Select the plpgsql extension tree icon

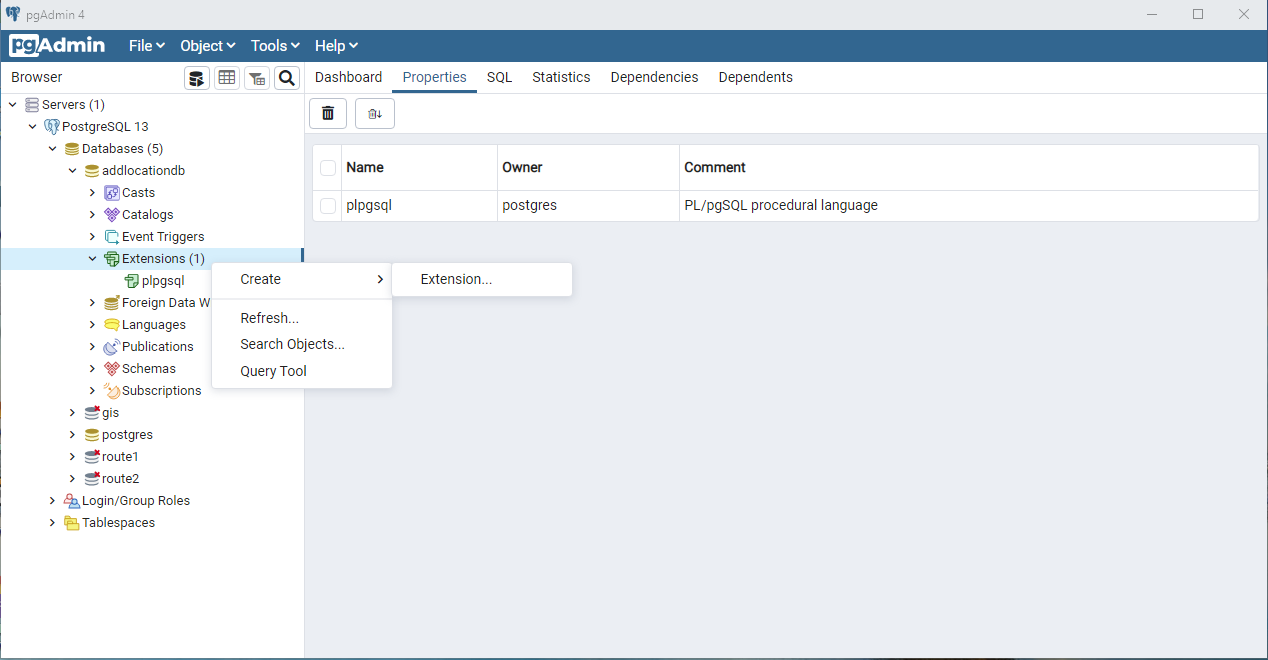[x=132, y=281]
